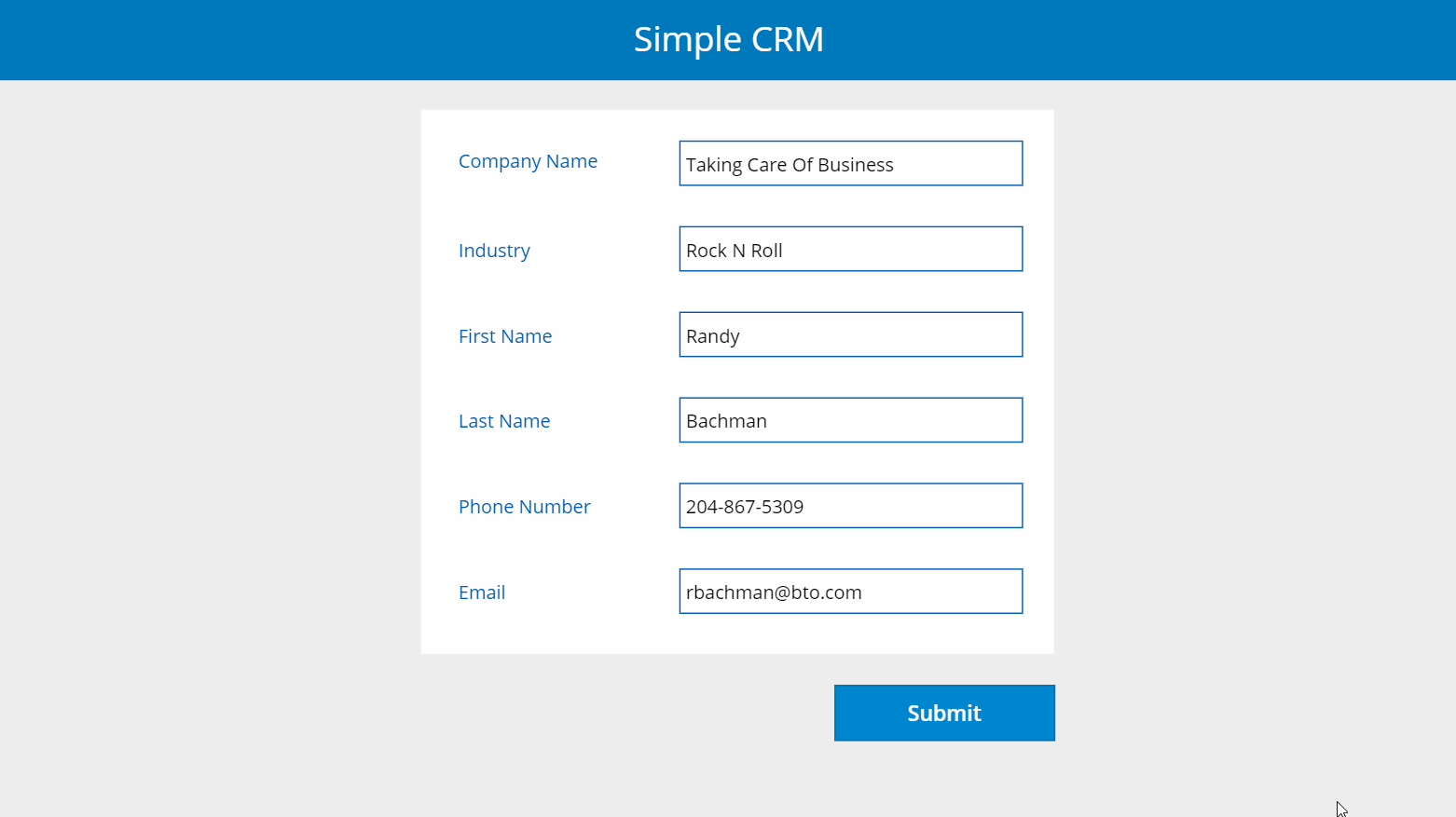This screenshot has height=817, width=1456.
Task: Select the First Name label
Action: coord(505,336)
